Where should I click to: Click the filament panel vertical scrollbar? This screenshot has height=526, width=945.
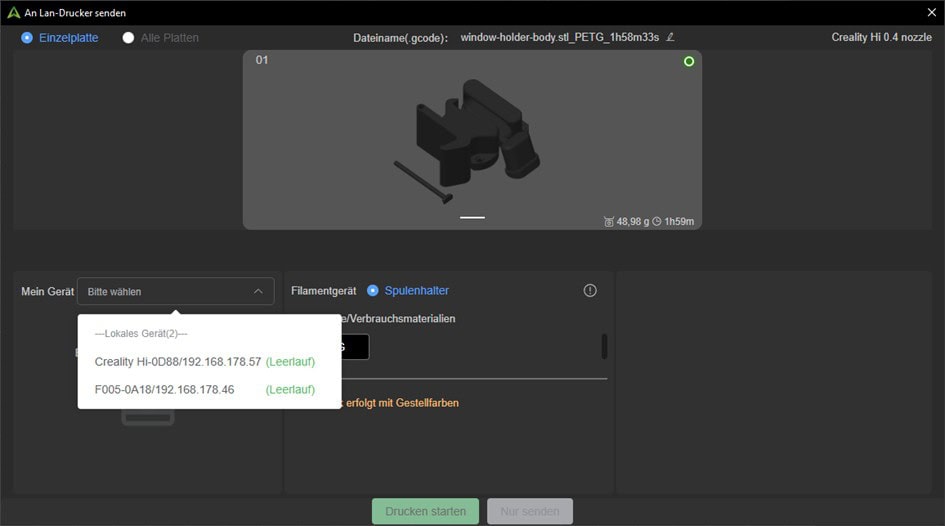pyautogui.click(x=604, y=346)
